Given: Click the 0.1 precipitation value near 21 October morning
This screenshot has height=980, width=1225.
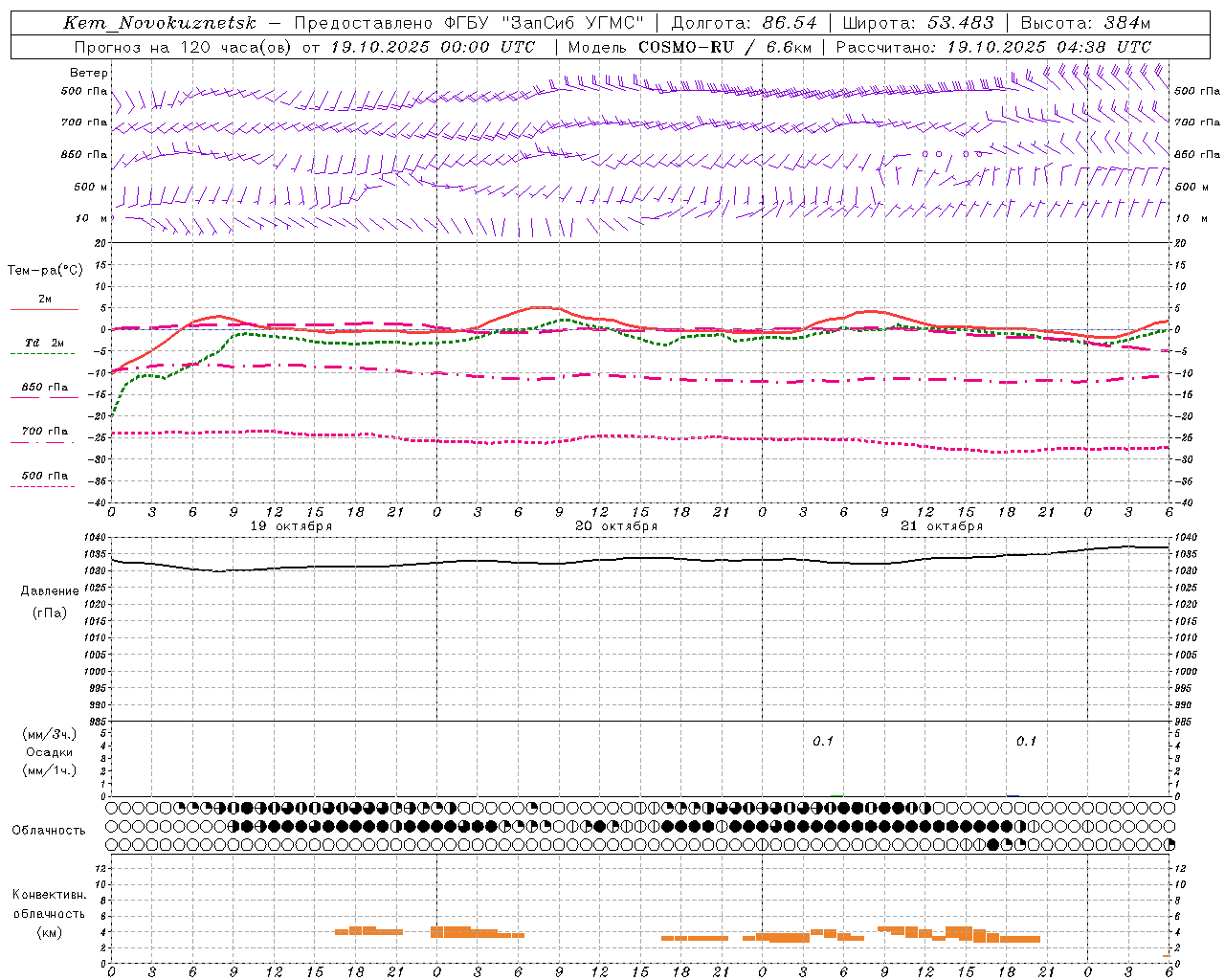Looking at the screenshot, I should point(823,742).
